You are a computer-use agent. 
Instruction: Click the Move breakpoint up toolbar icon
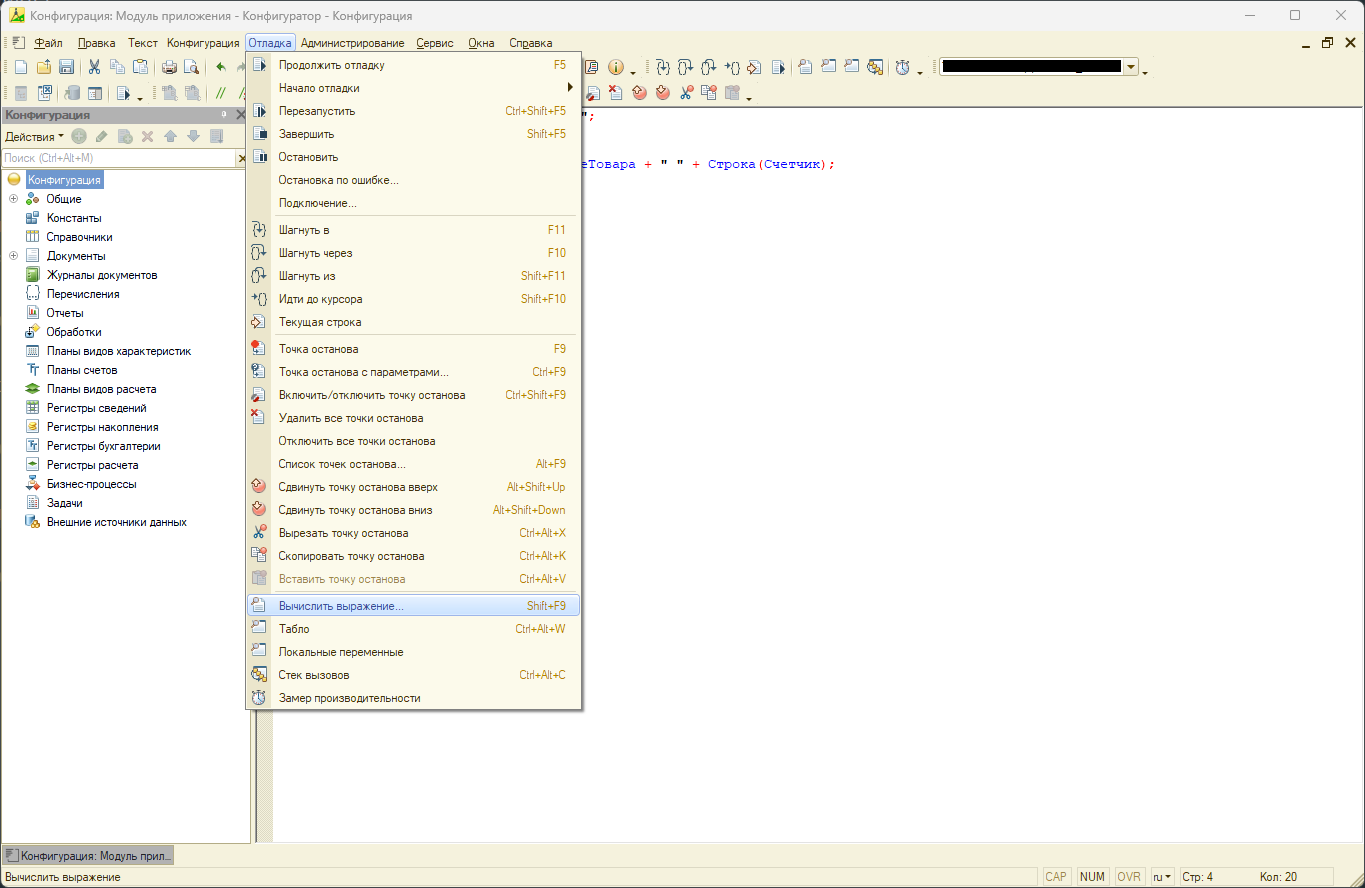coord(639,92)
